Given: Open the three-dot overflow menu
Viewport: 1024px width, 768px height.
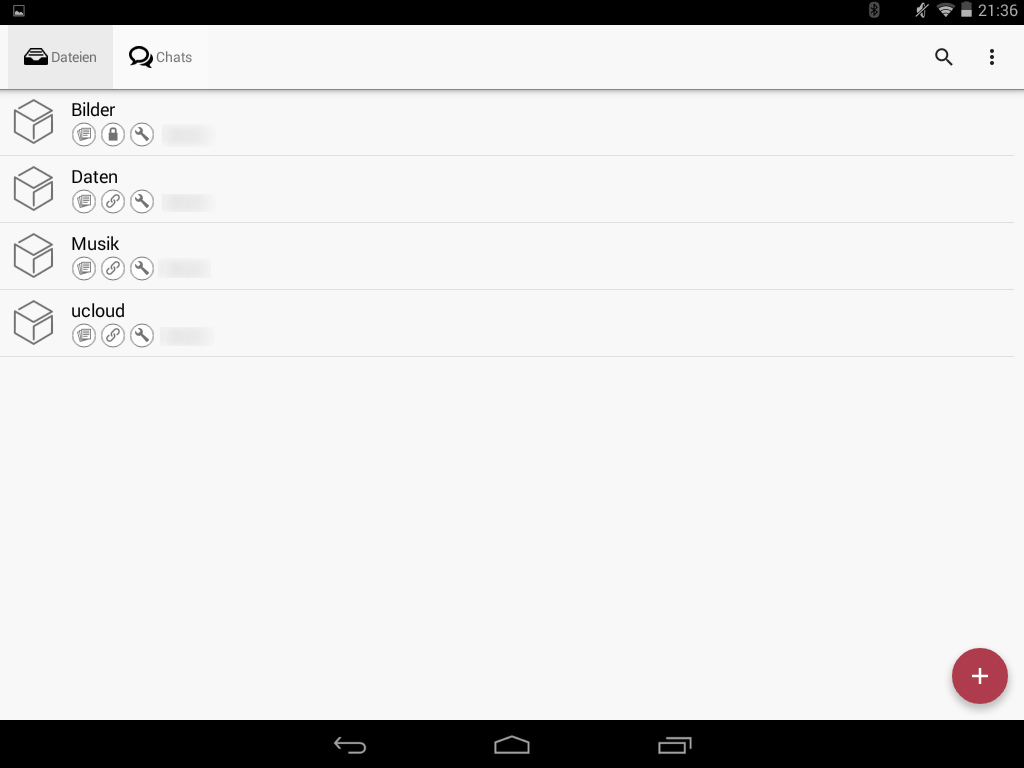Looking at the screenshot, I should pyautogui.click(x=991, y=57).
